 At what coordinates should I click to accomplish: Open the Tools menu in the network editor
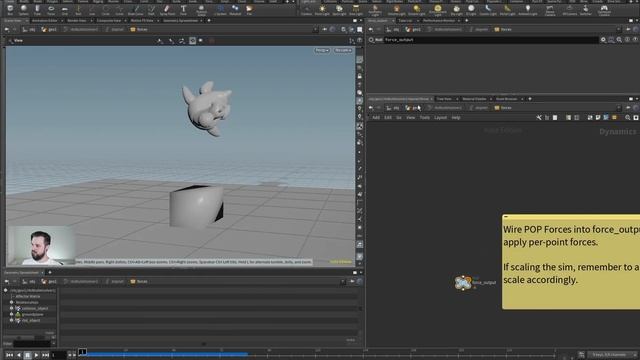coord(424,118)
